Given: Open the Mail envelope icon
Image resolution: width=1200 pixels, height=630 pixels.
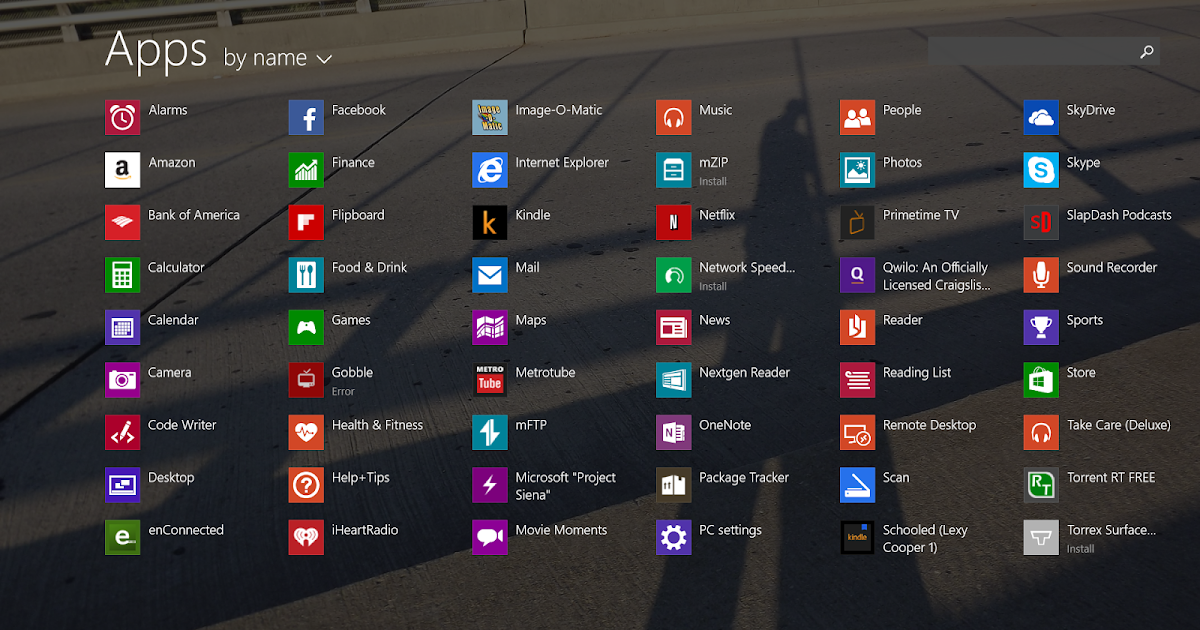Looking at the screenshot, I should pyautogui.click(x=490, y=275).
